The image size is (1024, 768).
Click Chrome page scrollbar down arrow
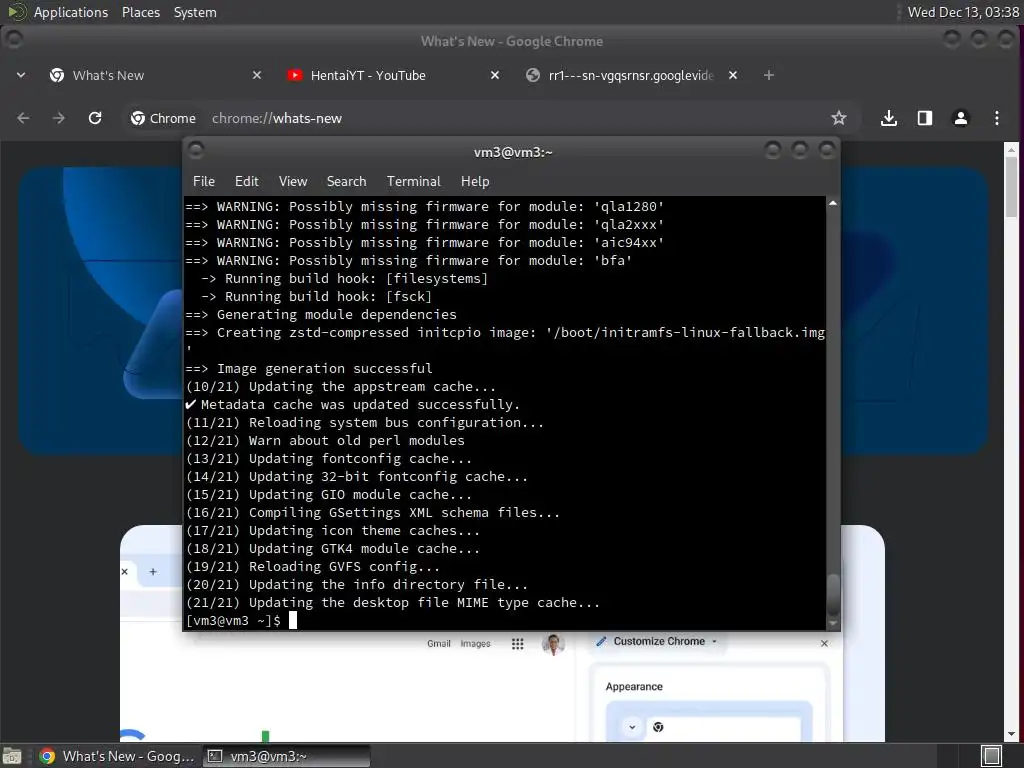point(1011,734)
